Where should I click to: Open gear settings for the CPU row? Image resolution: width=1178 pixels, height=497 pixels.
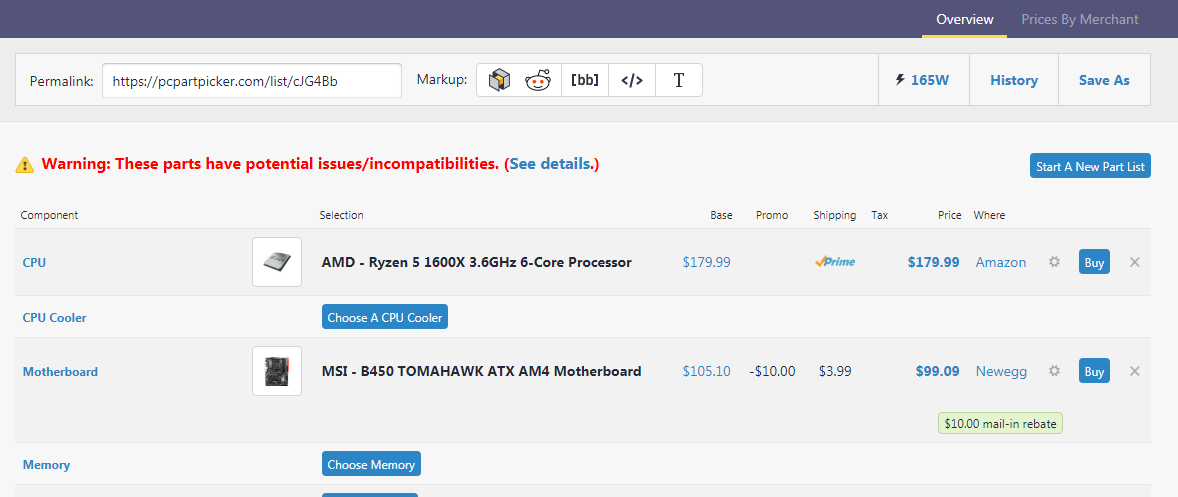(x=1054, y=262)
